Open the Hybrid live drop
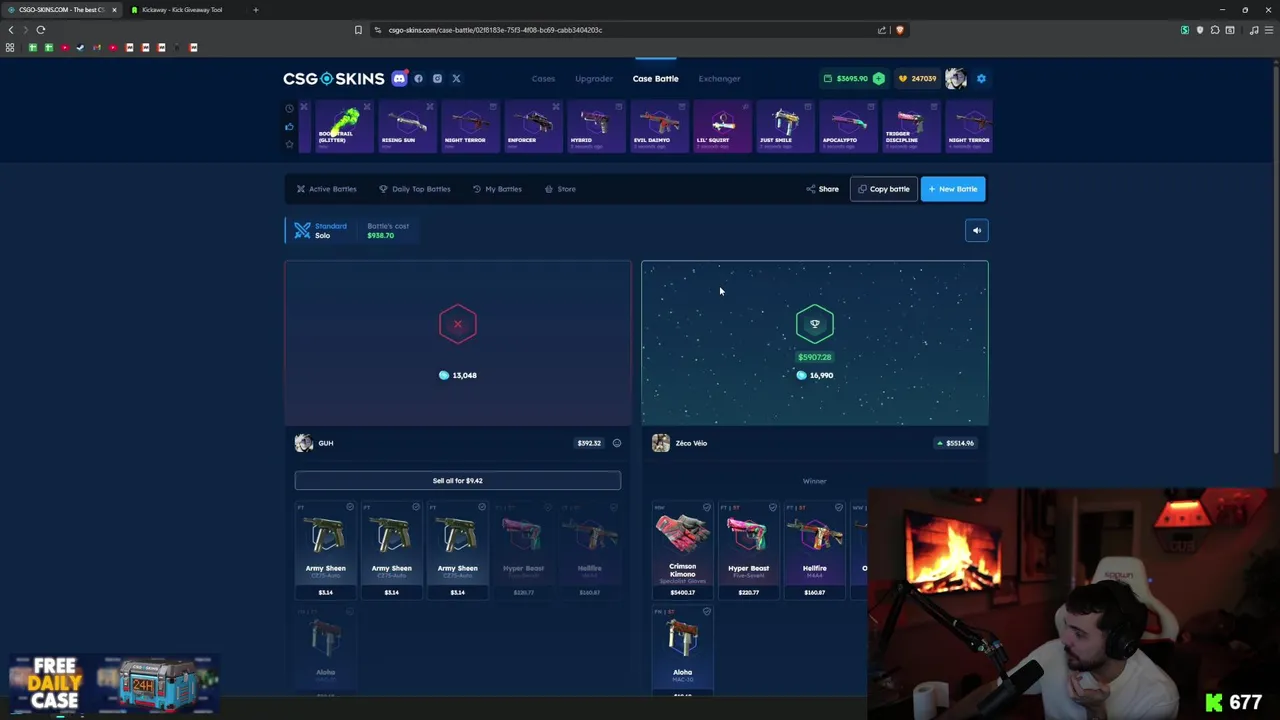This screenshot has width=1280, height=720. (595, 126)
